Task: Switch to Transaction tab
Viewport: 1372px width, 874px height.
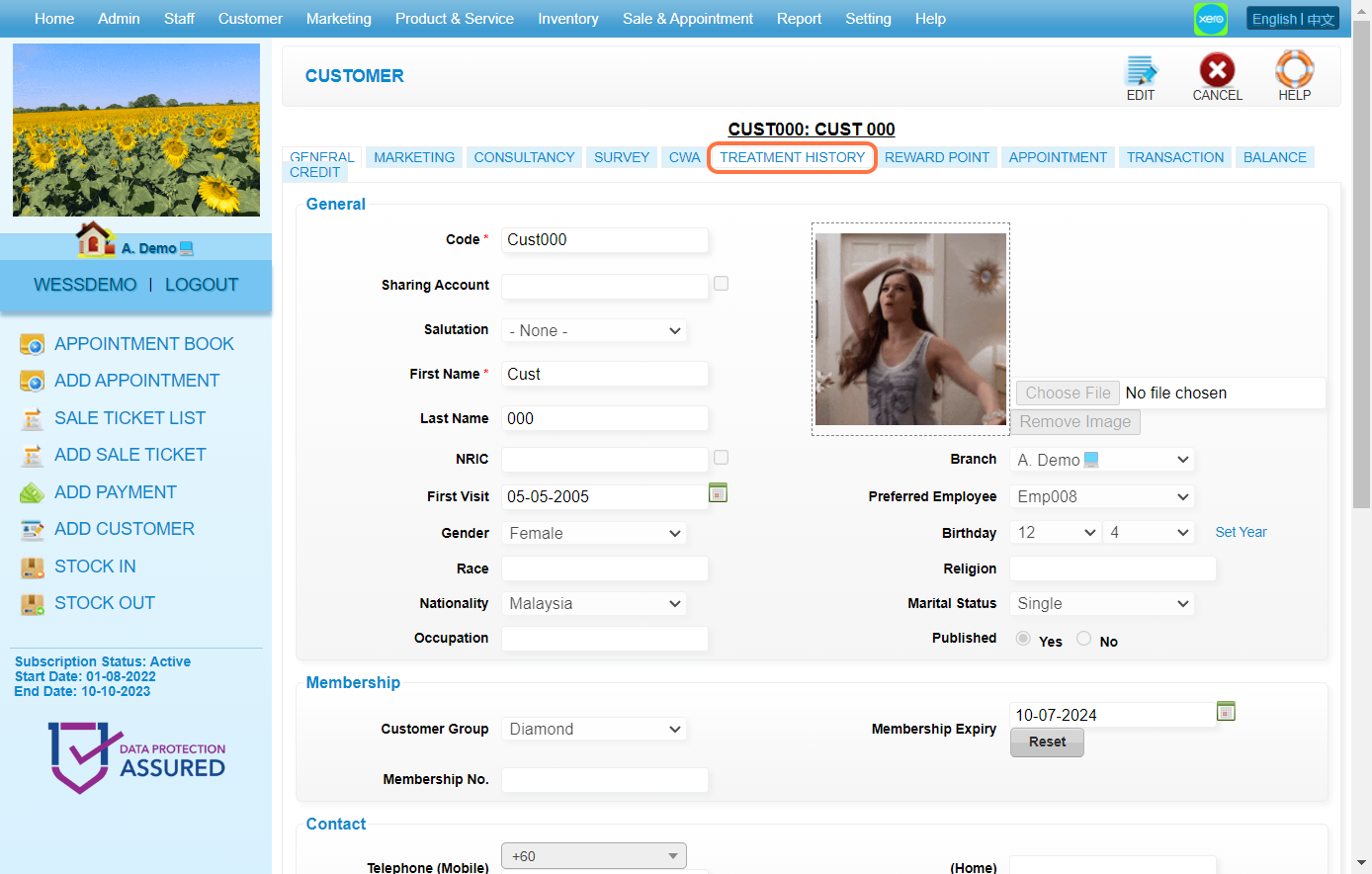Action: click(1175, 157)
